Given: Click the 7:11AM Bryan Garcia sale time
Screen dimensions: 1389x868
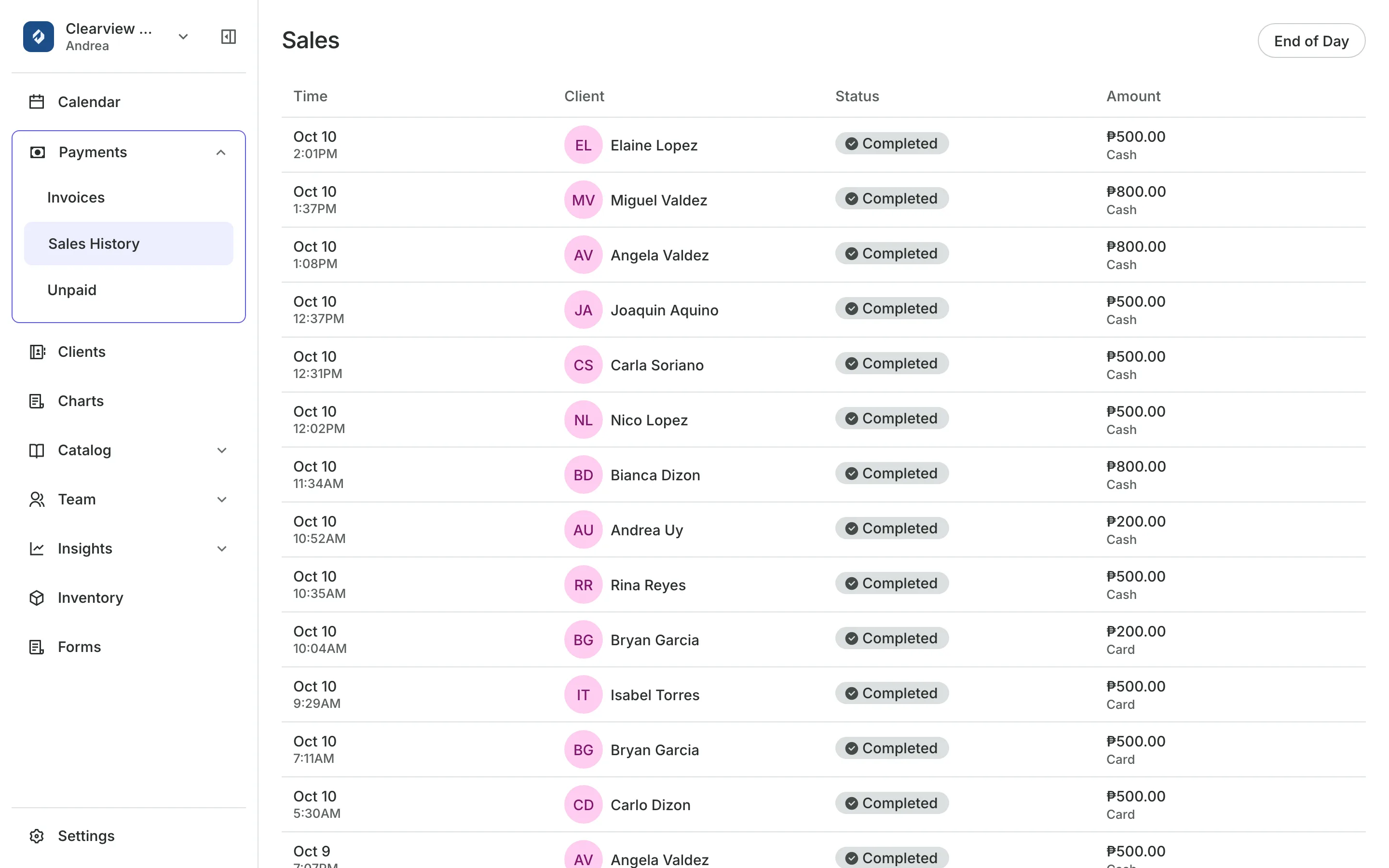Looking at the screenshot, I should (313, 759).
